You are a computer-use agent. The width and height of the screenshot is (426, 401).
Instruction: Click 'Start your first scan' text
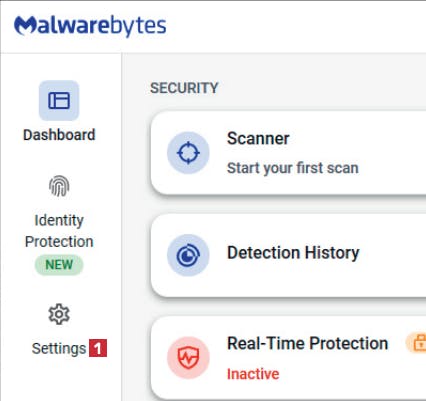(x=293, y=168)
